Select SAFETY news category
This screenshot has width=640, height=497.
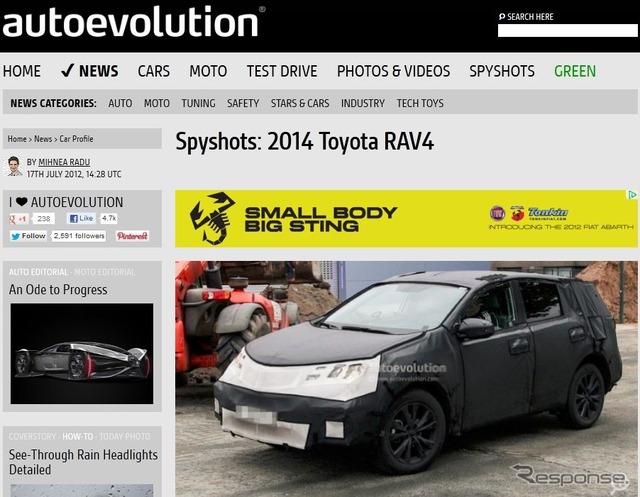(243, 103)
